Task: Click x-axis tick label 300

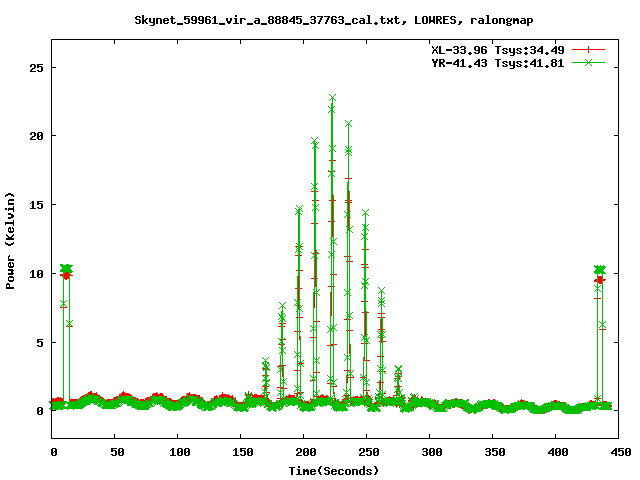Action: [x=431, y=452]
